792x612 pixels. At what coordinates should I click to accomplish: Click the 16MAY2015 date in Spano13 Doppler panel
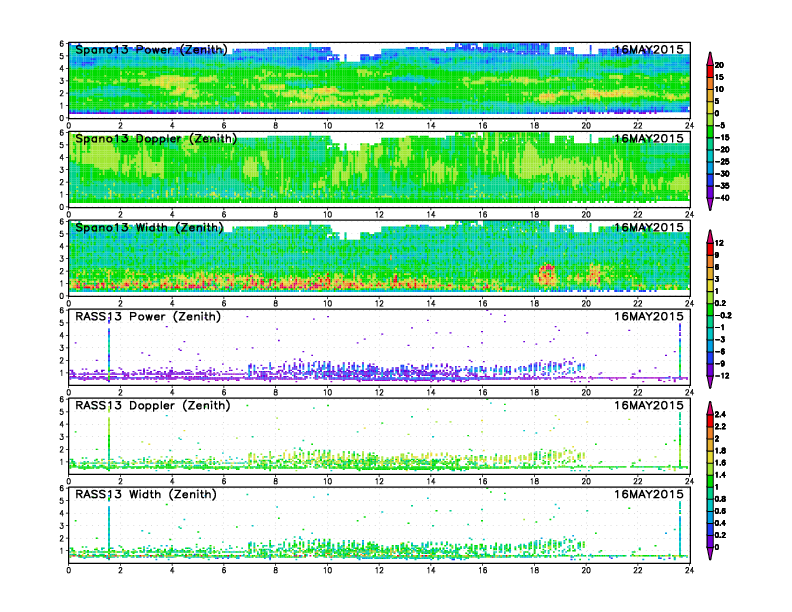(x=649, y=138)
